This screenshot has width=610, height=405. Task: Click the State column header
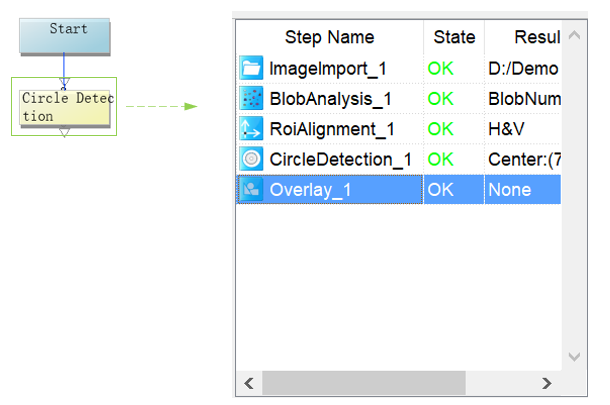[x=454, y=38]
